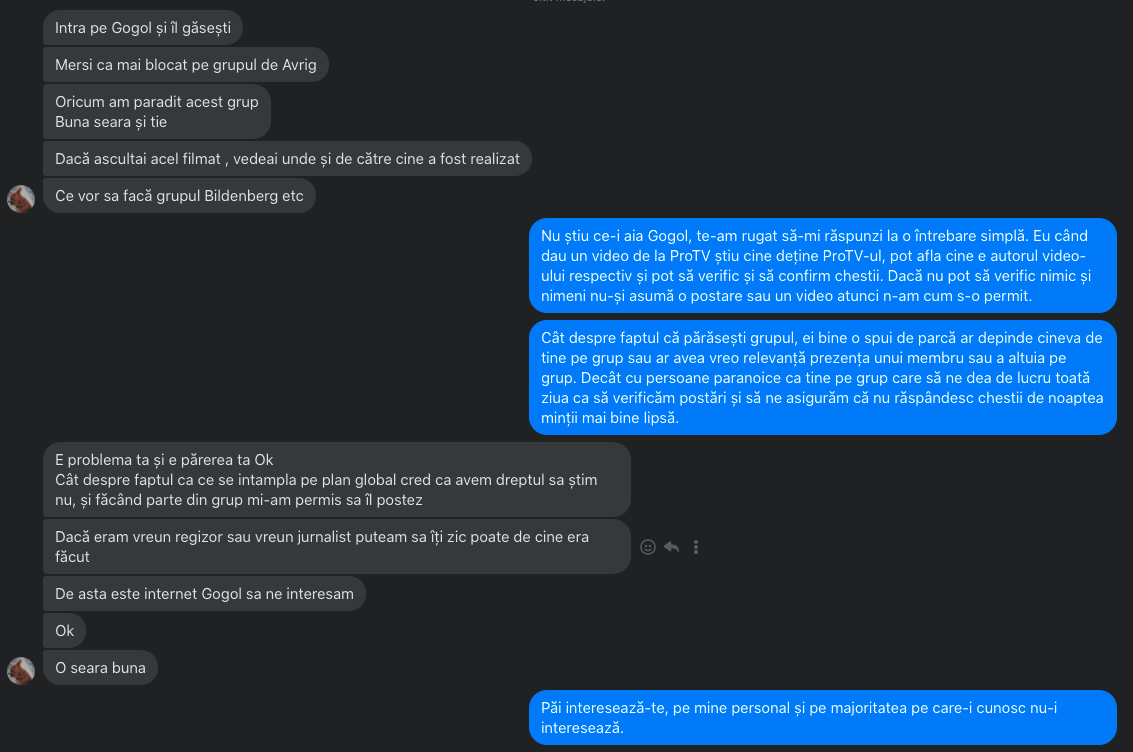The width and height of the screenshot is (1133, 752).
Task: Click the 'Buna seara și tie' text line
Action: click(111, 122)
